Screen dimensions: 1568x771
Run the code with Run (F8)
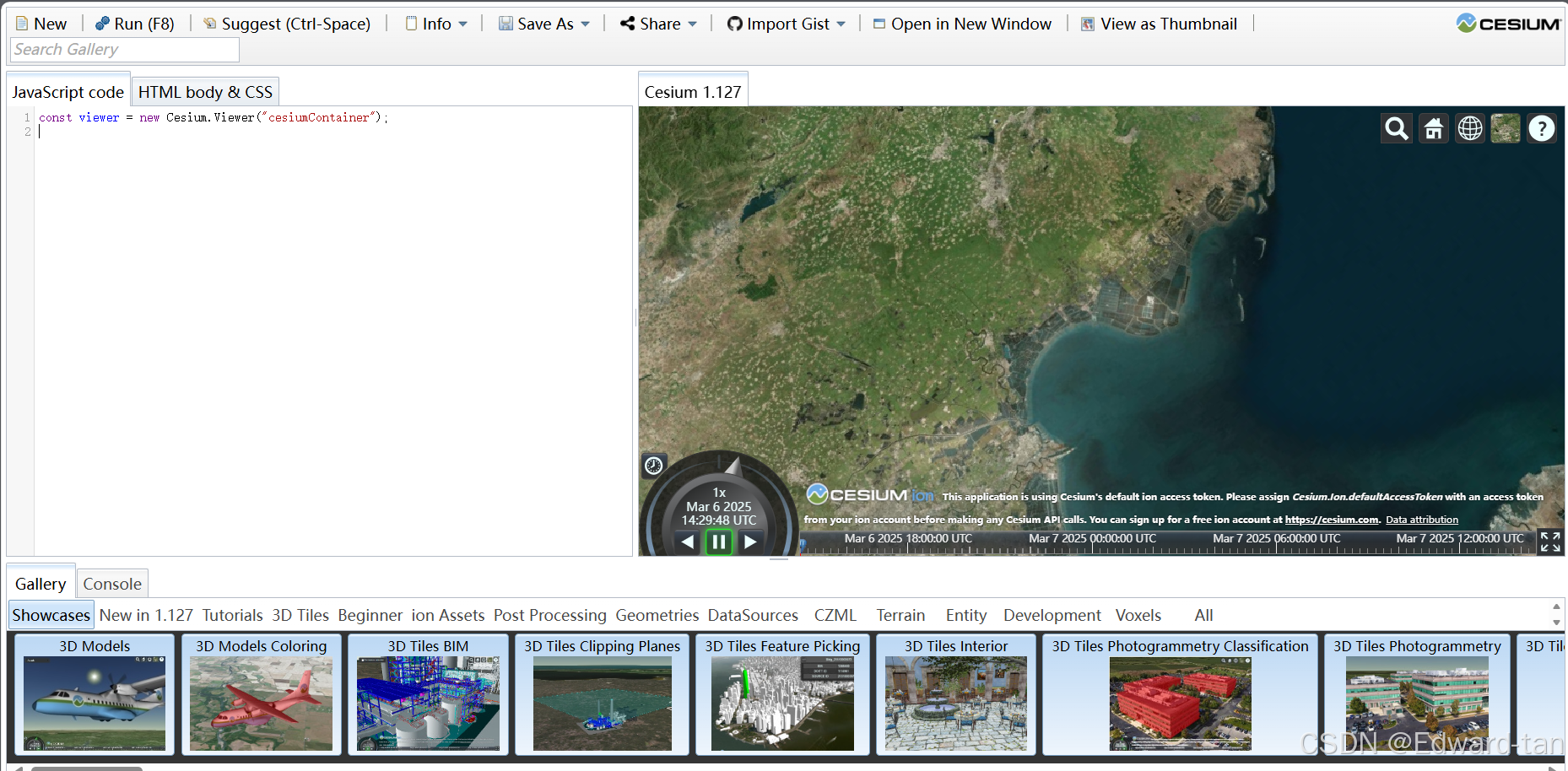tap(135, 24)
